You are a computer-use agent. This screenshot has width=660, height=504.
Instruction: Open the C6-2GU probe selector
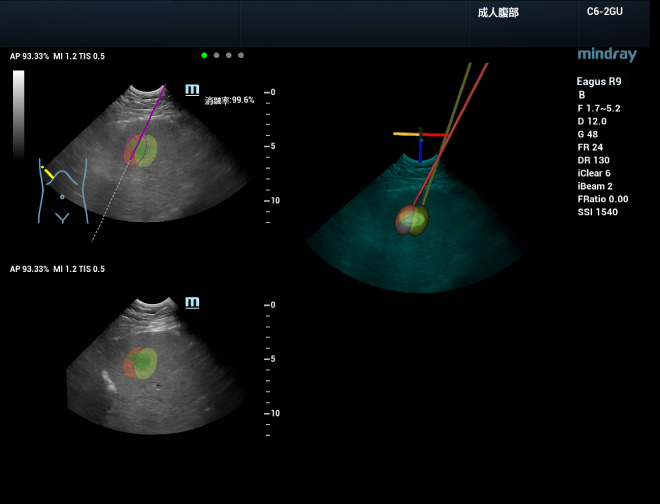606,13
